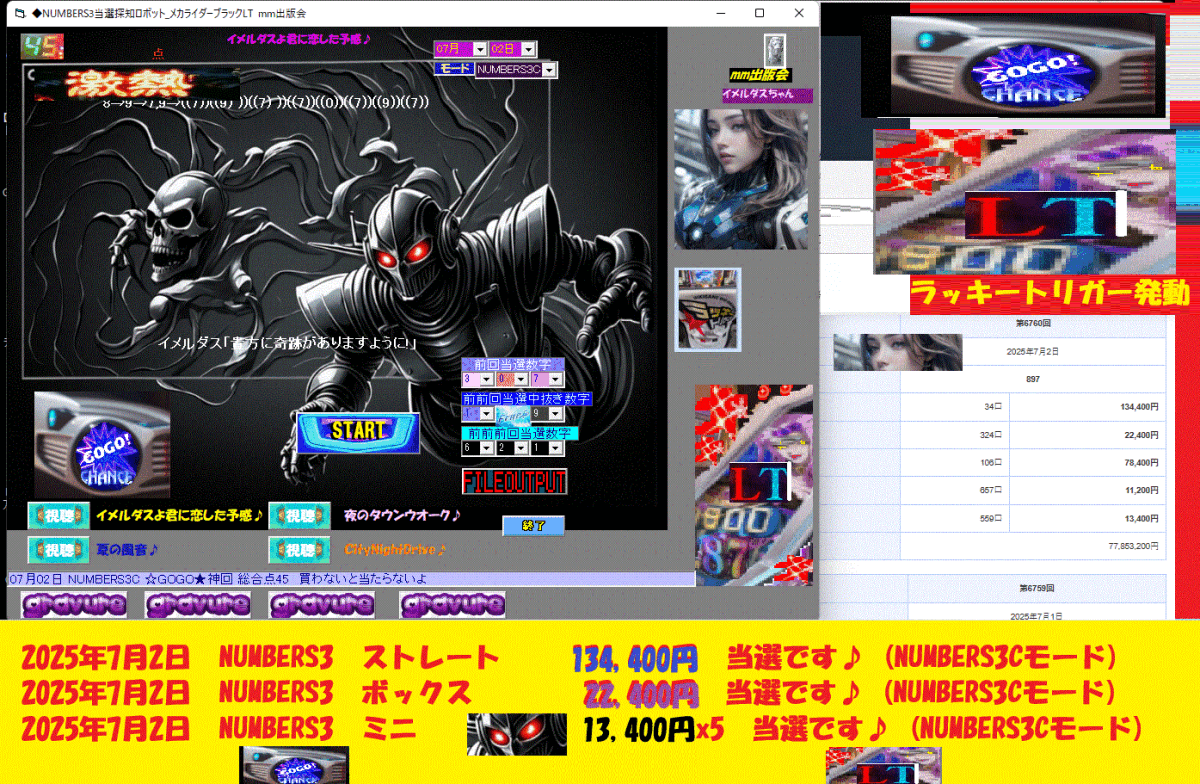Click the 45 score counter icon
Screen dimensions: 1200x784
[43, 46]
